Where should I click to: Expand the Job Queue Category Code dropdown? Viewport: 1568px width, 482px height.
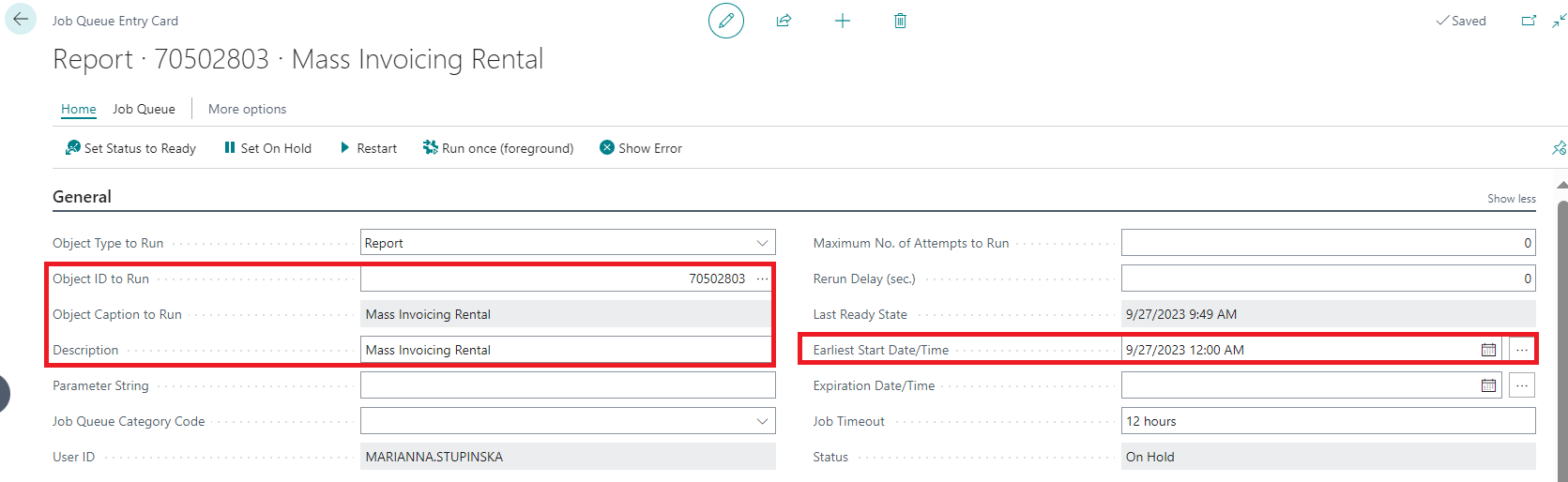point(762,421)
